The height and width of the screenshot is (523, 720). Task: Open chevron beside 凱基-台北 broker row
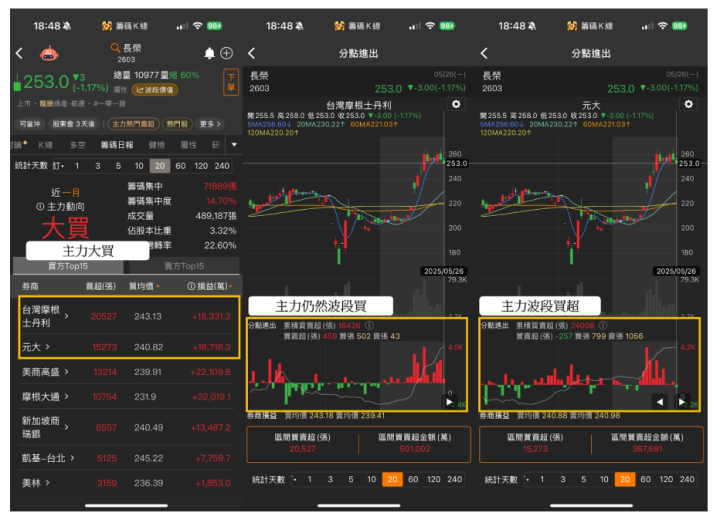(x=73, y=458)
